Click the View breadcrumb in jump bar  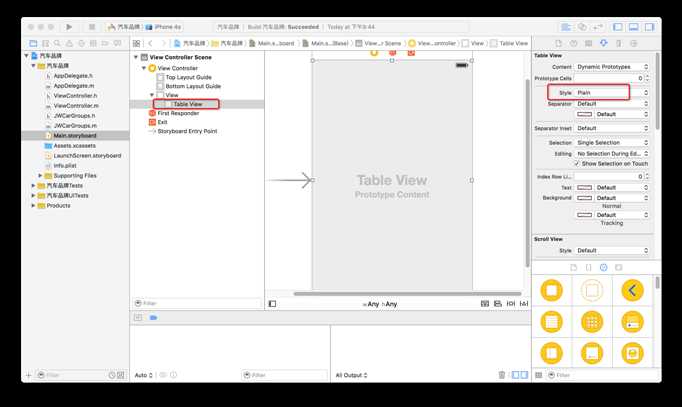pos(473,43)
